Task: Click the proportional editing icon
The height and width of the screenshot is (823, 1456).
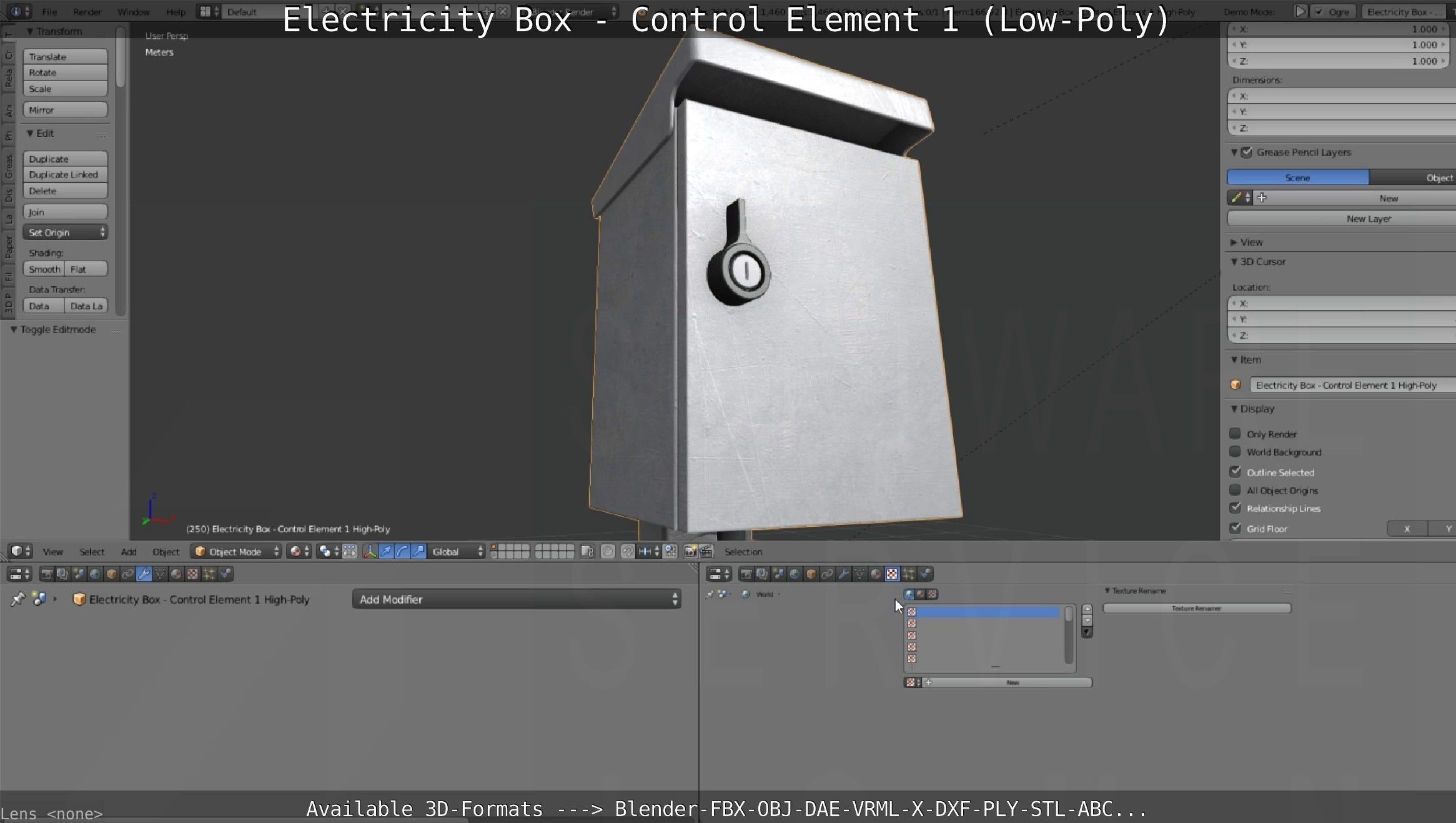Action: 607,551
